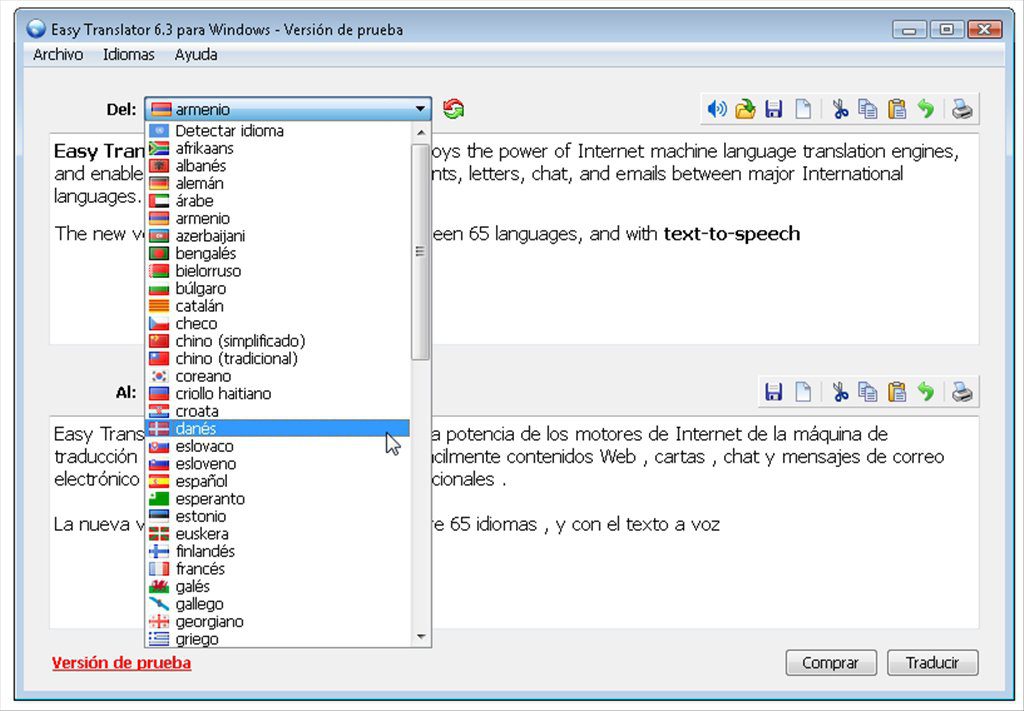Open the Archivo menu
The image size is (1024, 711).
(x=57, y=55)
